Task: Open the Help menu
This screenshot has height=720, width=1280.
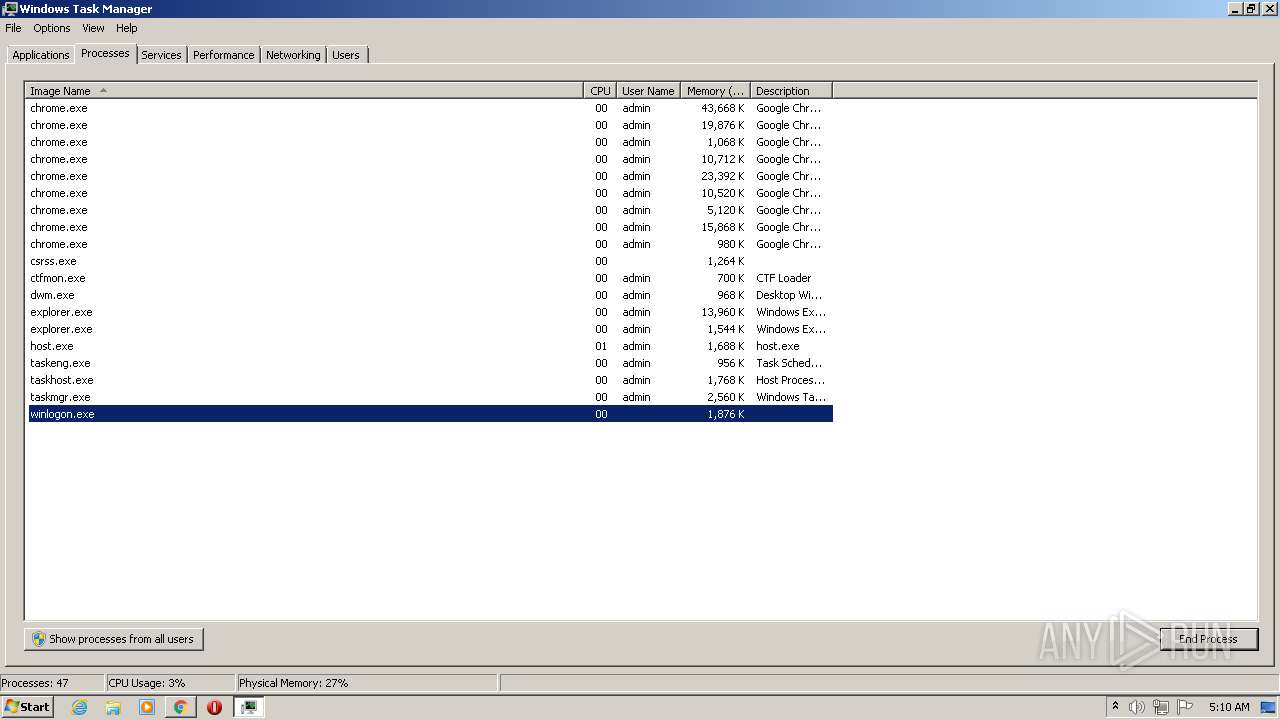Action: click(x=126, y=28)
